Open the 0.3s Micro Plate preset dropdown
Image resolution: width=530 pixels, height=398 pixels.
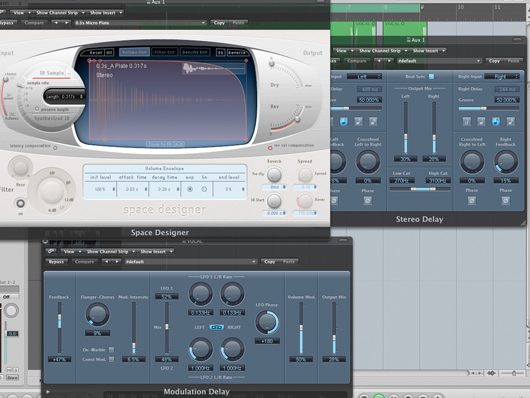(140, 23)
